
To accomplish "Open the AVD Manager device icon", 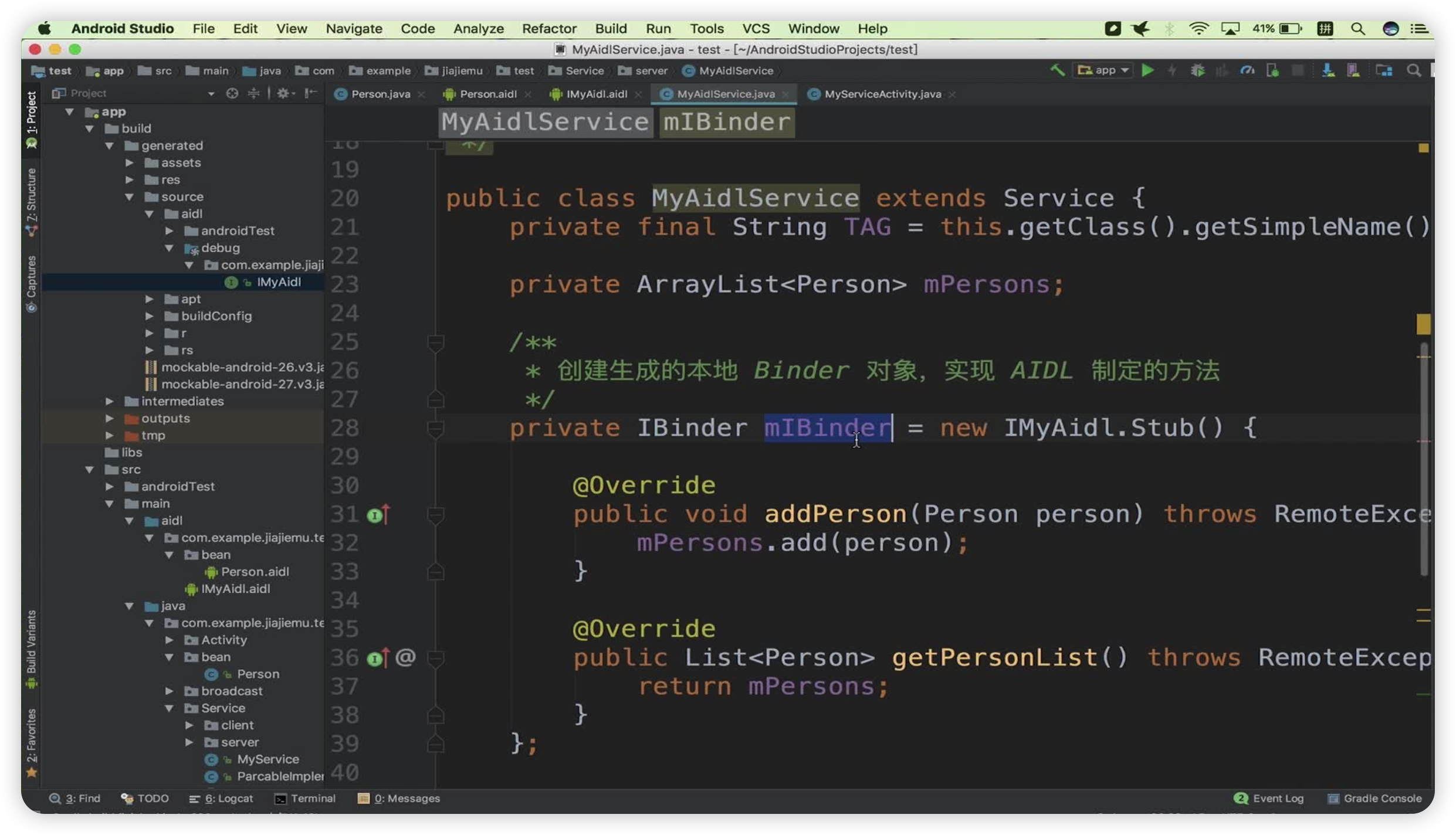I will tap(1353, 71).
